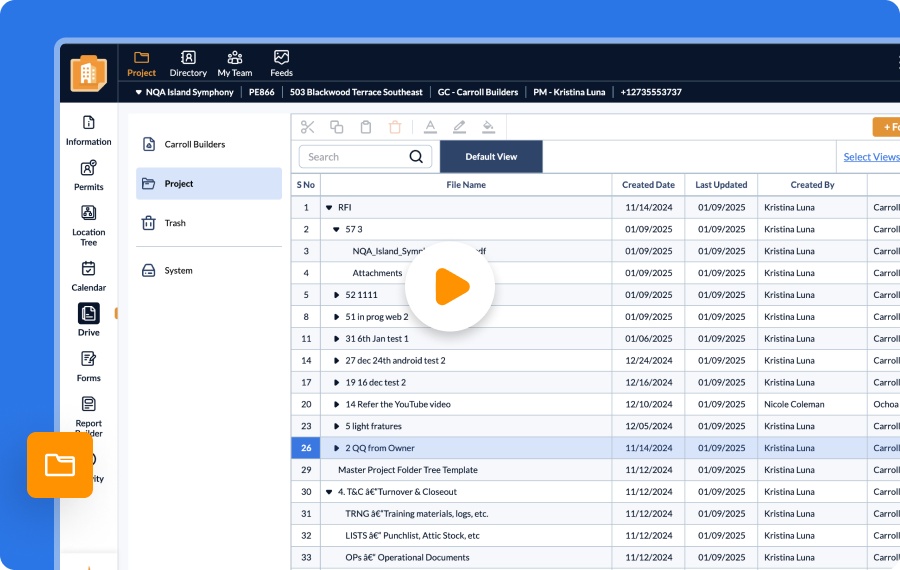Click the 01/06/2025 created date cell
The height and width of the screenshot is (570, 900).
[x=649, y=339]
